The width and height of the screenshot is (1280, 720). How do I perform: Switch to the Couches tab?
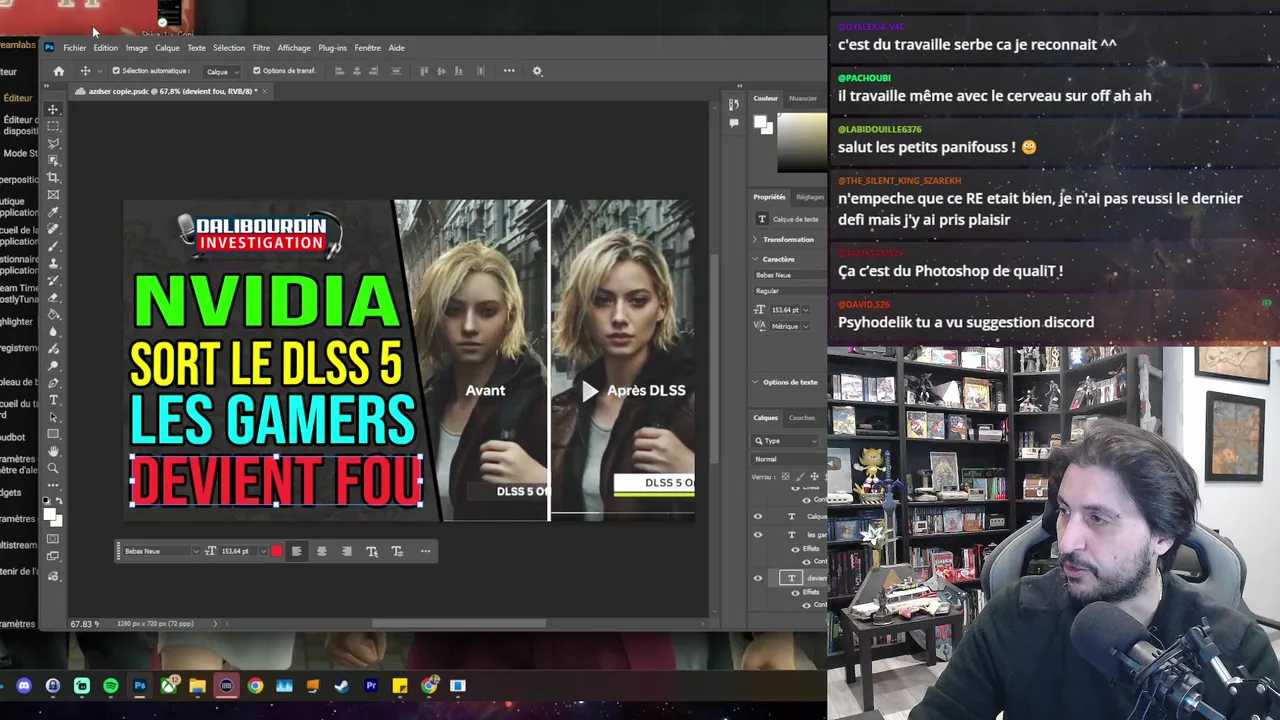802,418
